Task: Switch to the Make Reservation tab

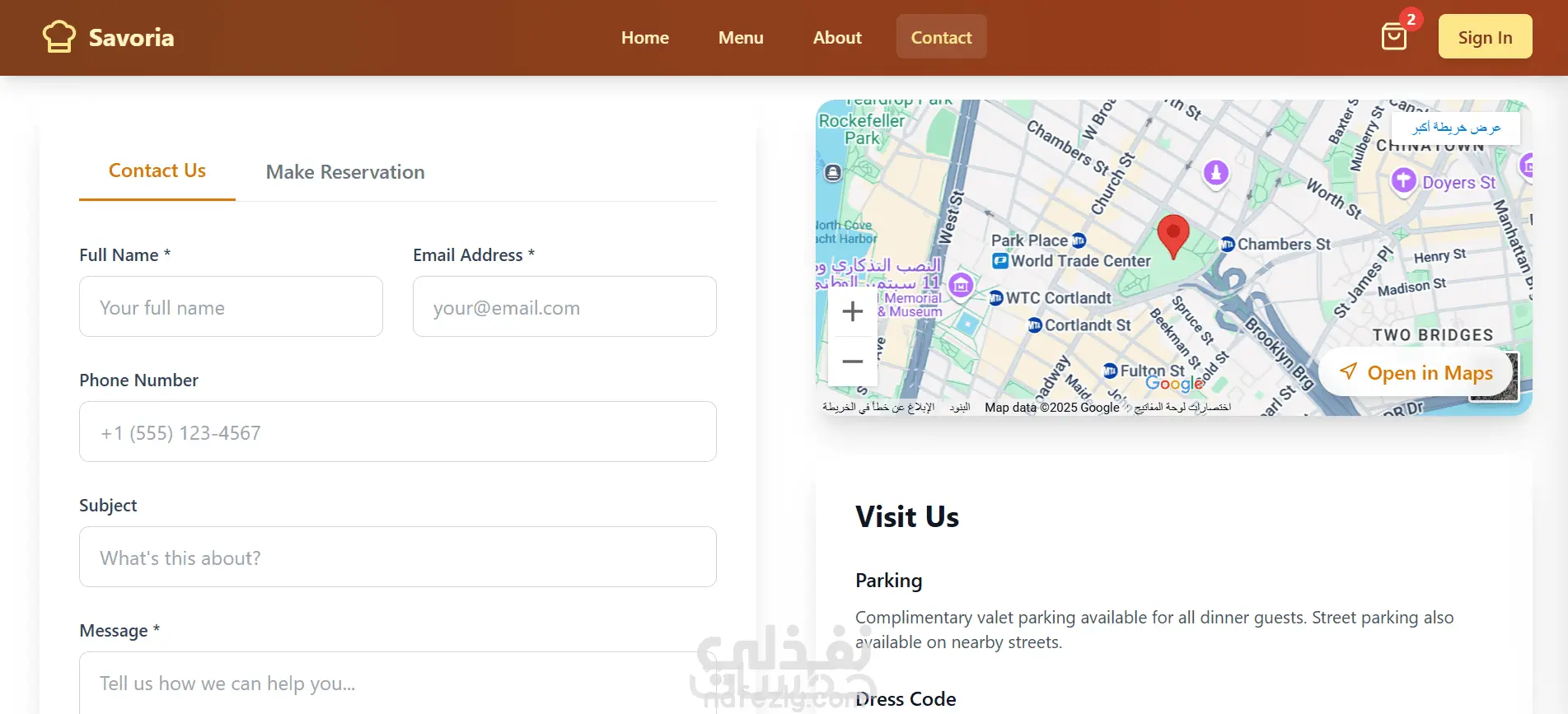Action: [x=345, y=172]
